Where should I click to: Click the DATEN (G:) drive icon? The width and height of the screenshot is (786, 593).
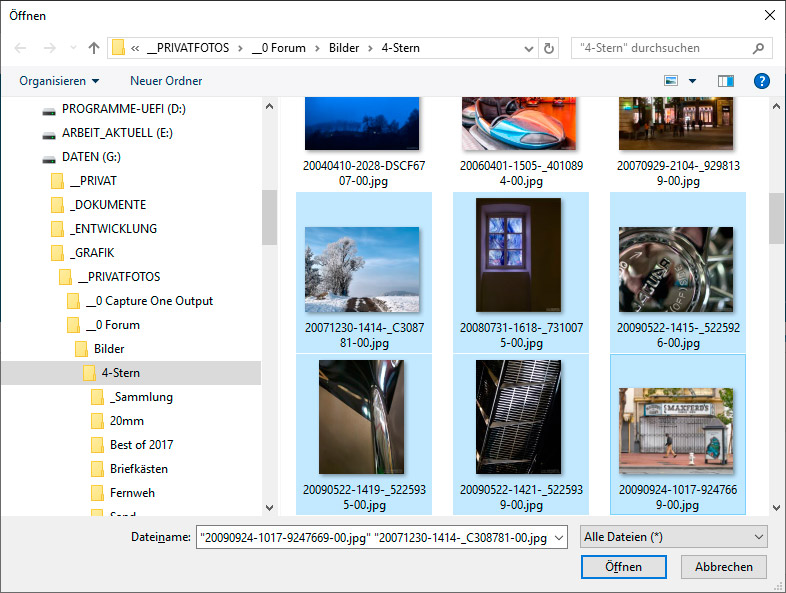[49, 159]
